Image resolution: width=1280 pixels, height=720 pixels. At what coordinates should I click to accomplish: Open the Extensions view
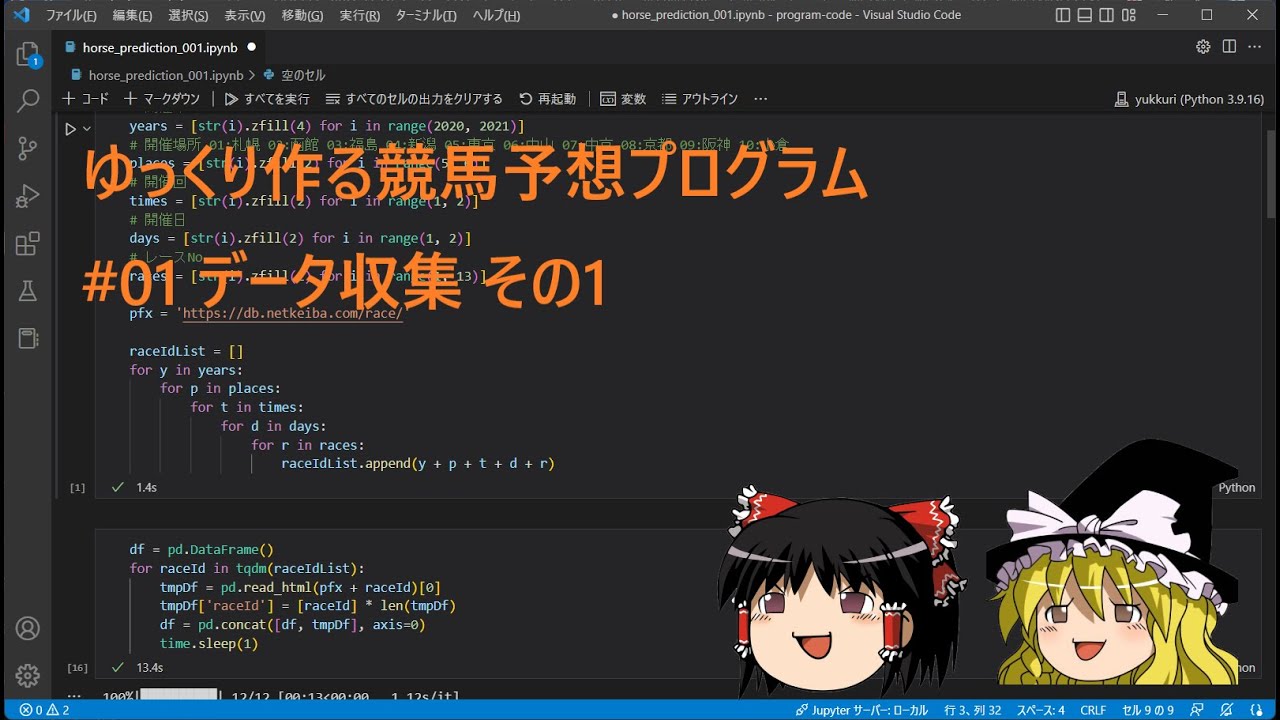[x=27, y=243]
